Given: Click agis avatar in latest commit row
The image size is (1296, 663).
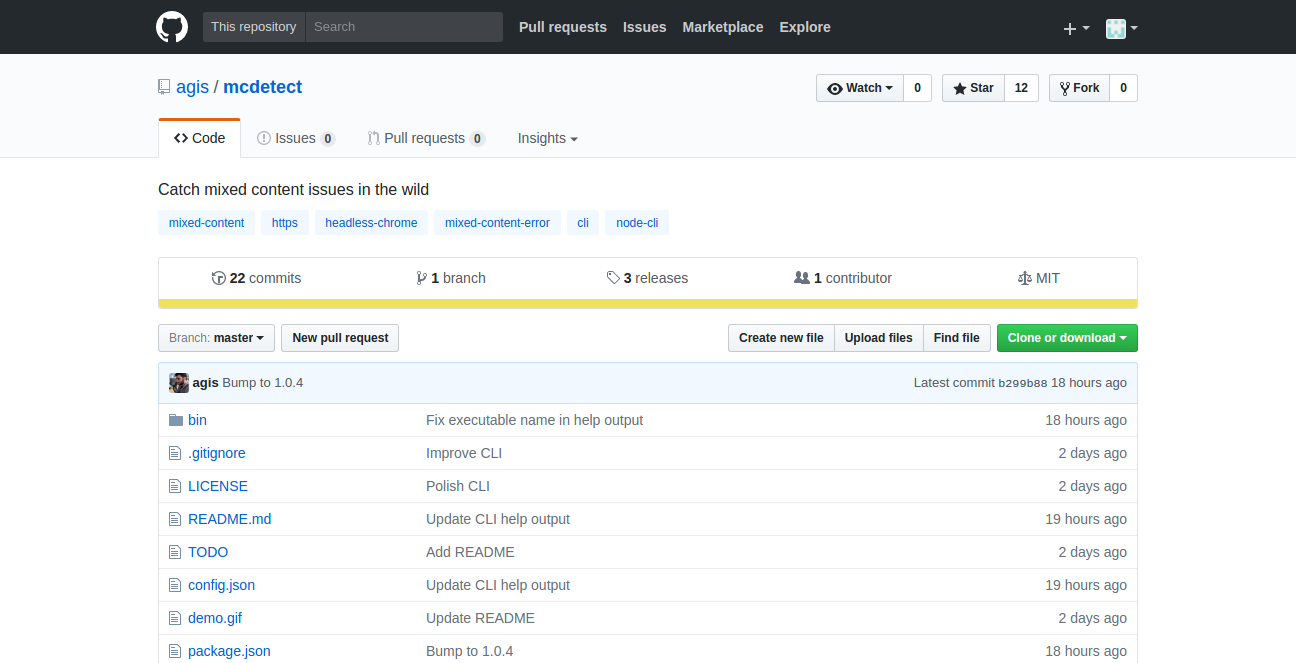Looking at the screenshot, I should point(179,383).
